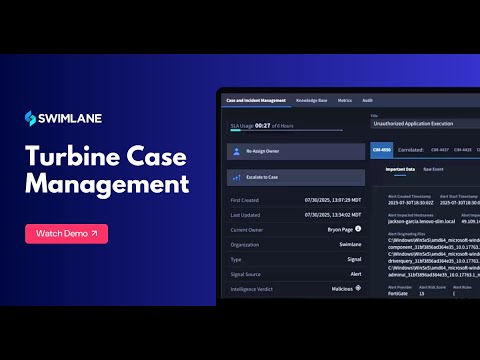Click the Watch Demo button

click(x=66, y=234)
